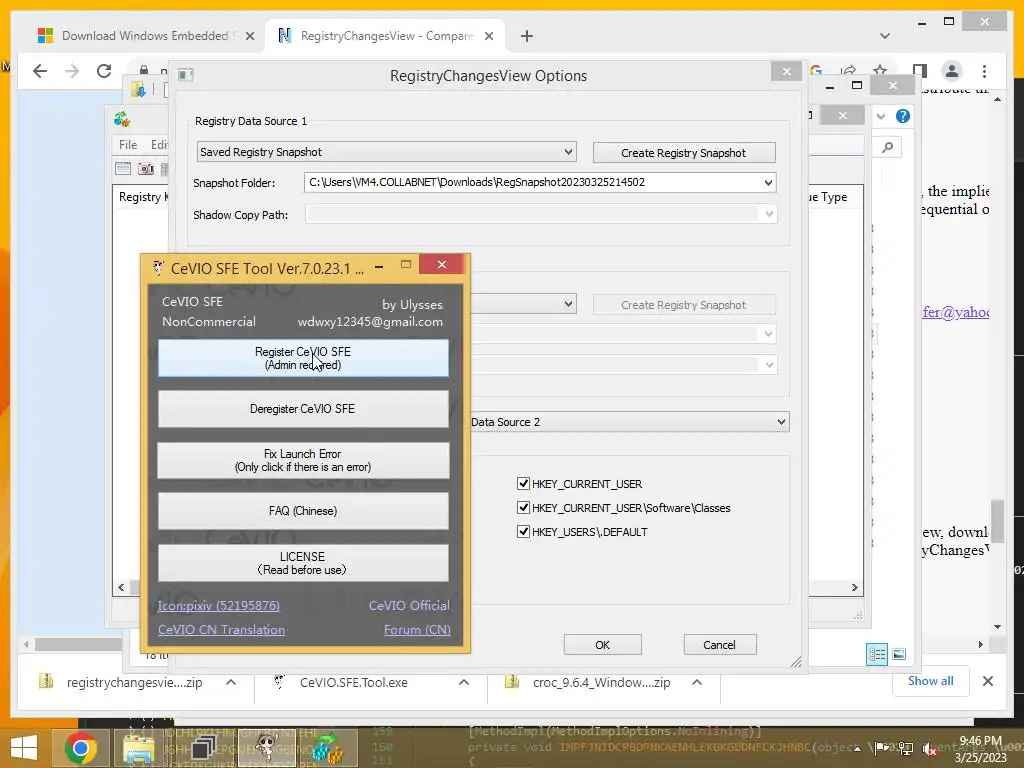Screen dimensions: 1024x768
Task: Click Create Registry Snapshot for source 1
Action: coord(684,153)
